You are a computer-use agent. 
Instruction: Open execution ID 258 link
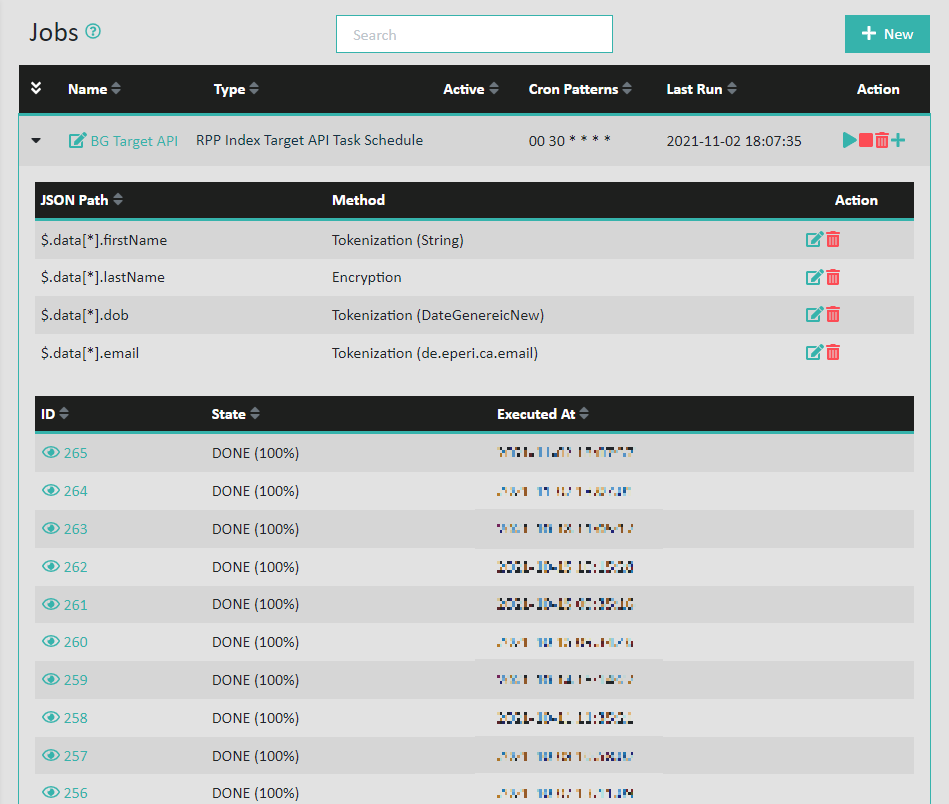pos(76,718)
